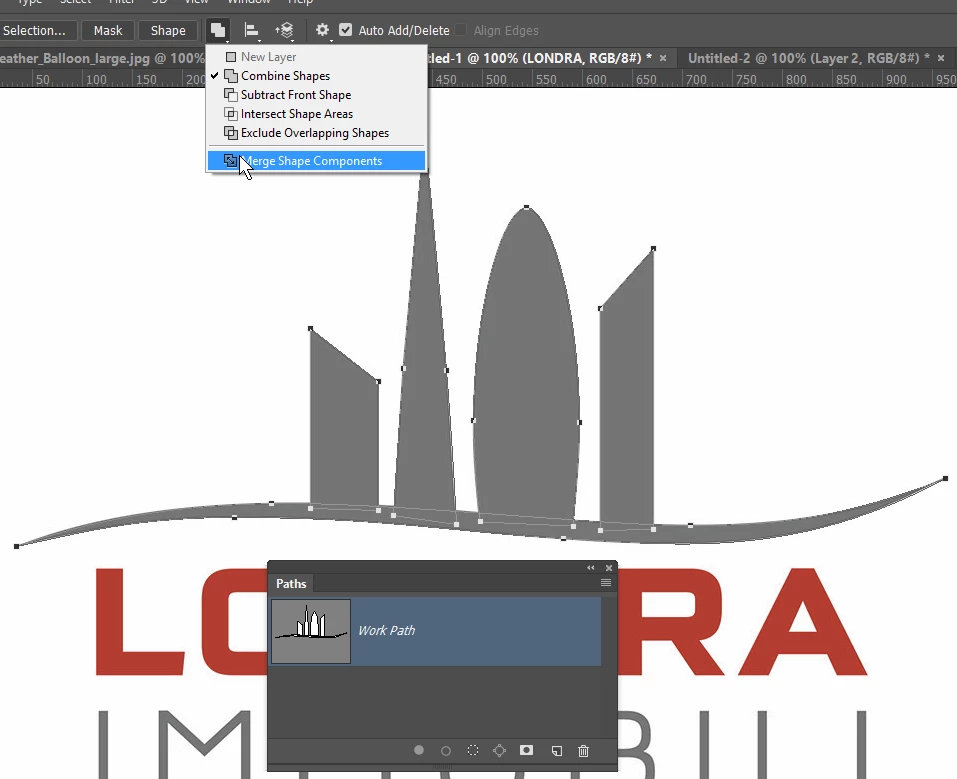Choose Exclude Overlapping Shapes

coord(316,132)
